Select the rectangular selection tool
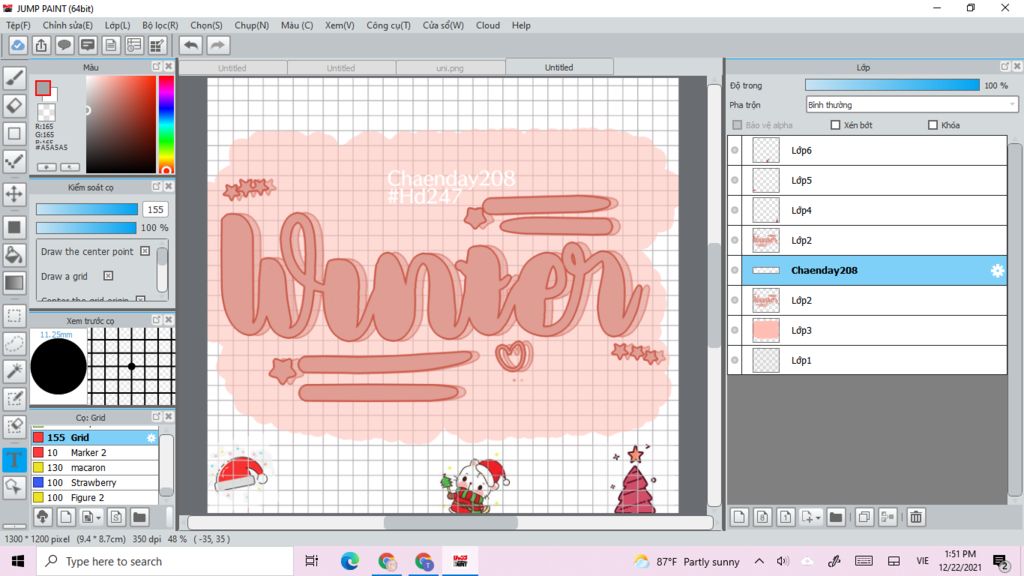The image size is (1024, 576). [x=14, y=316]
